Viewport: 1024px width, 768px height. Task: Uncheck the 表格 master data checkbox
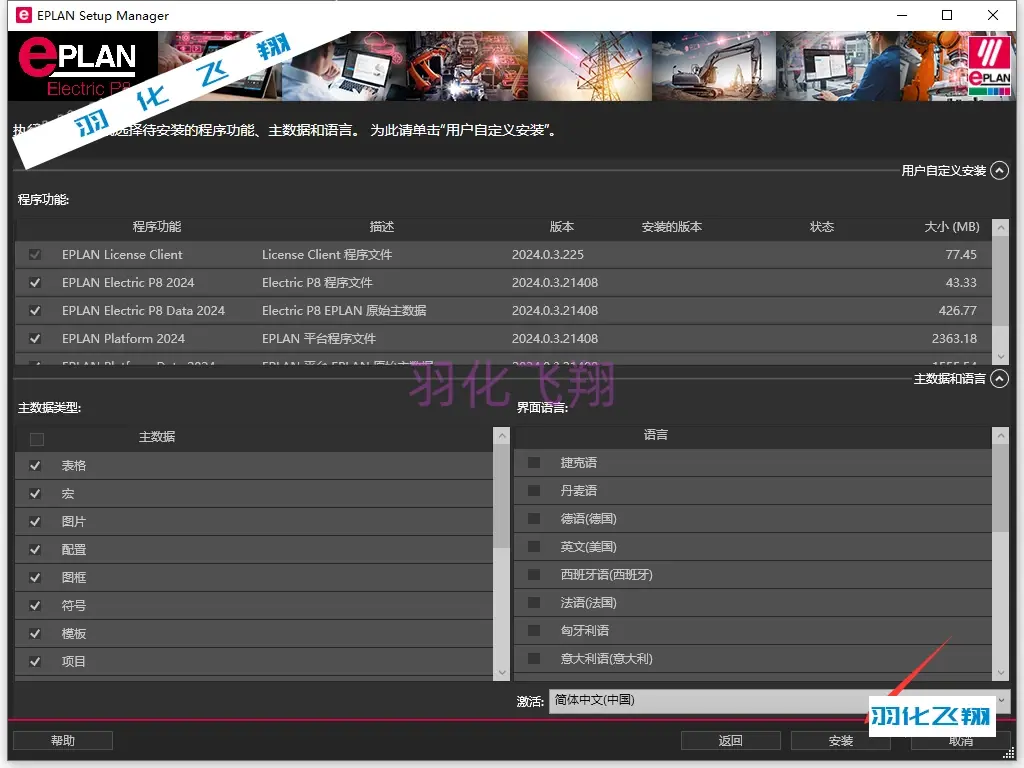36,466
